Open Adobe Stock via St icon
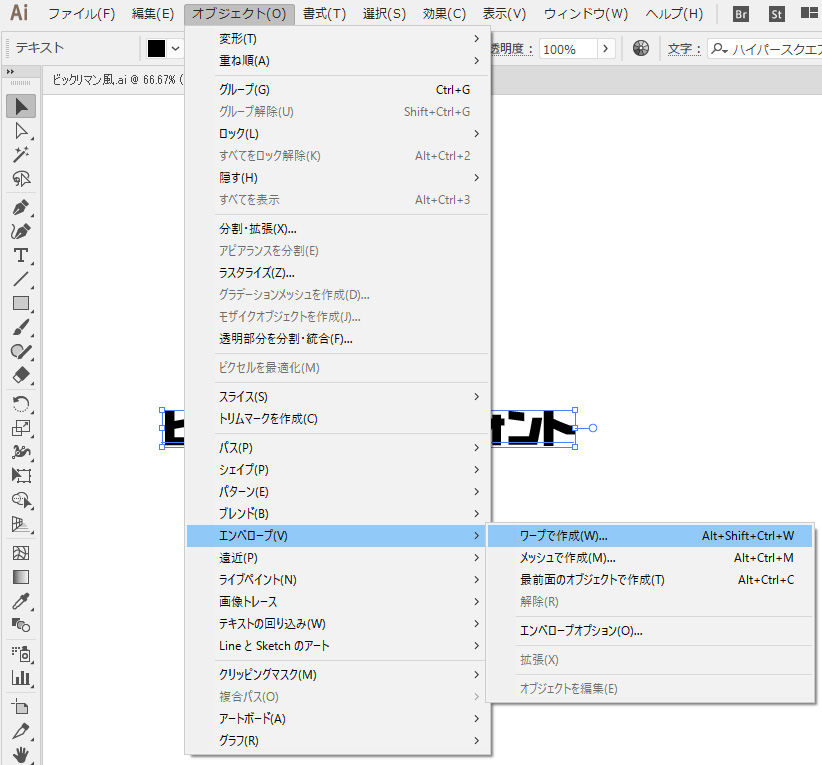 776,14
